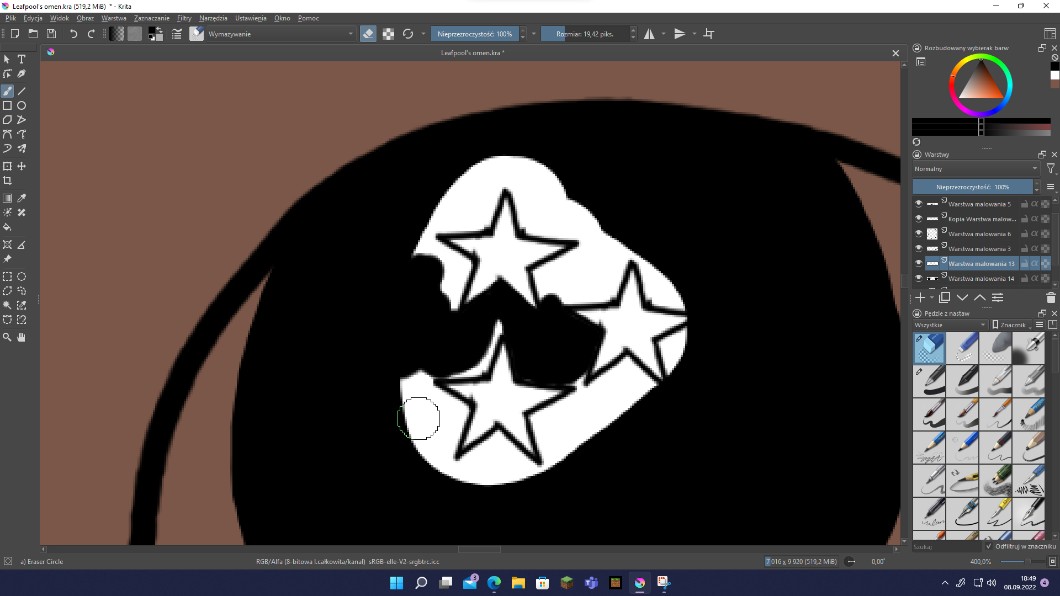
Task: Open the Wymazywanie blending mode dropdown
Action: [x=280, y=34]
